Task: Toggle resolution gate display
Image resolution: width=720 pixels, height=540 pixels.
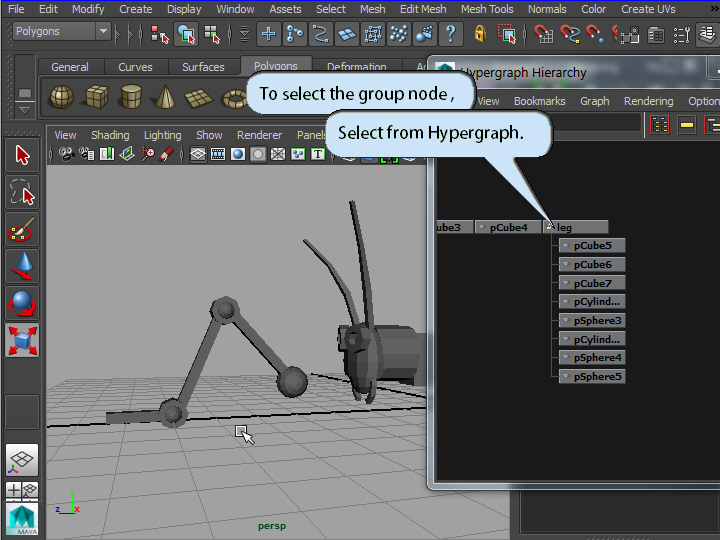Action: [238, 154]
